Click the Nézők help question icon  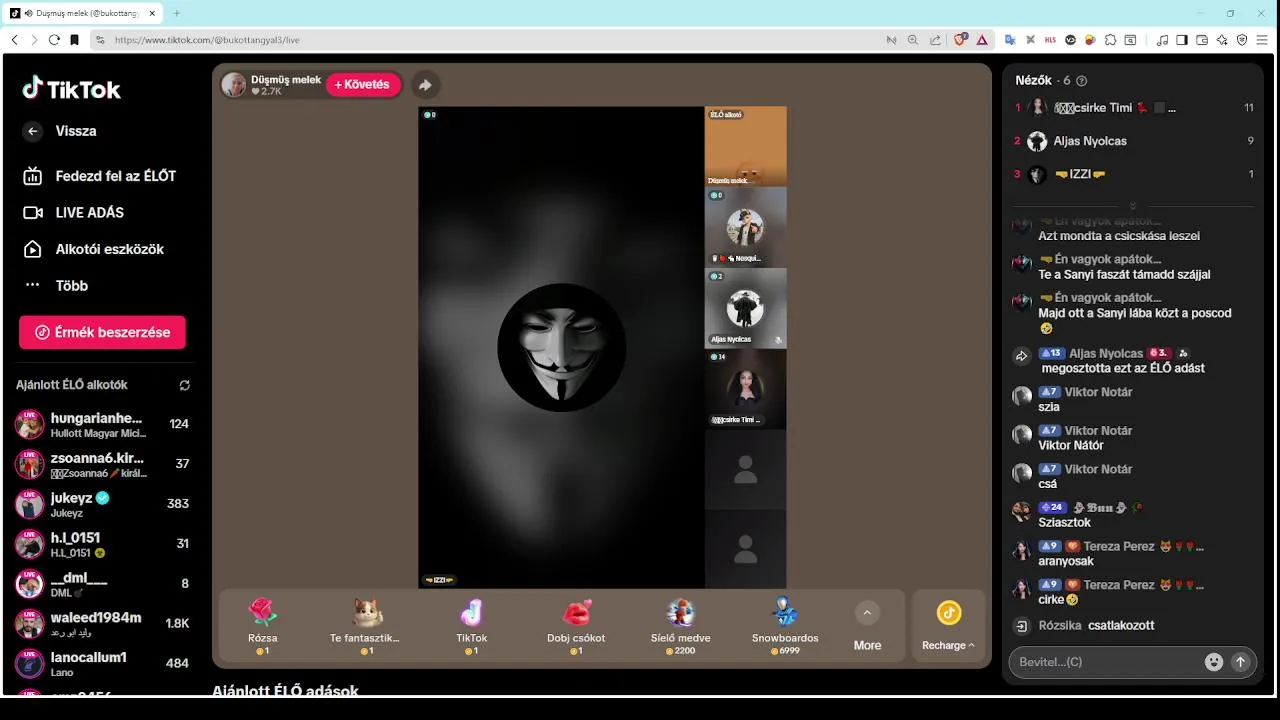1081,81
